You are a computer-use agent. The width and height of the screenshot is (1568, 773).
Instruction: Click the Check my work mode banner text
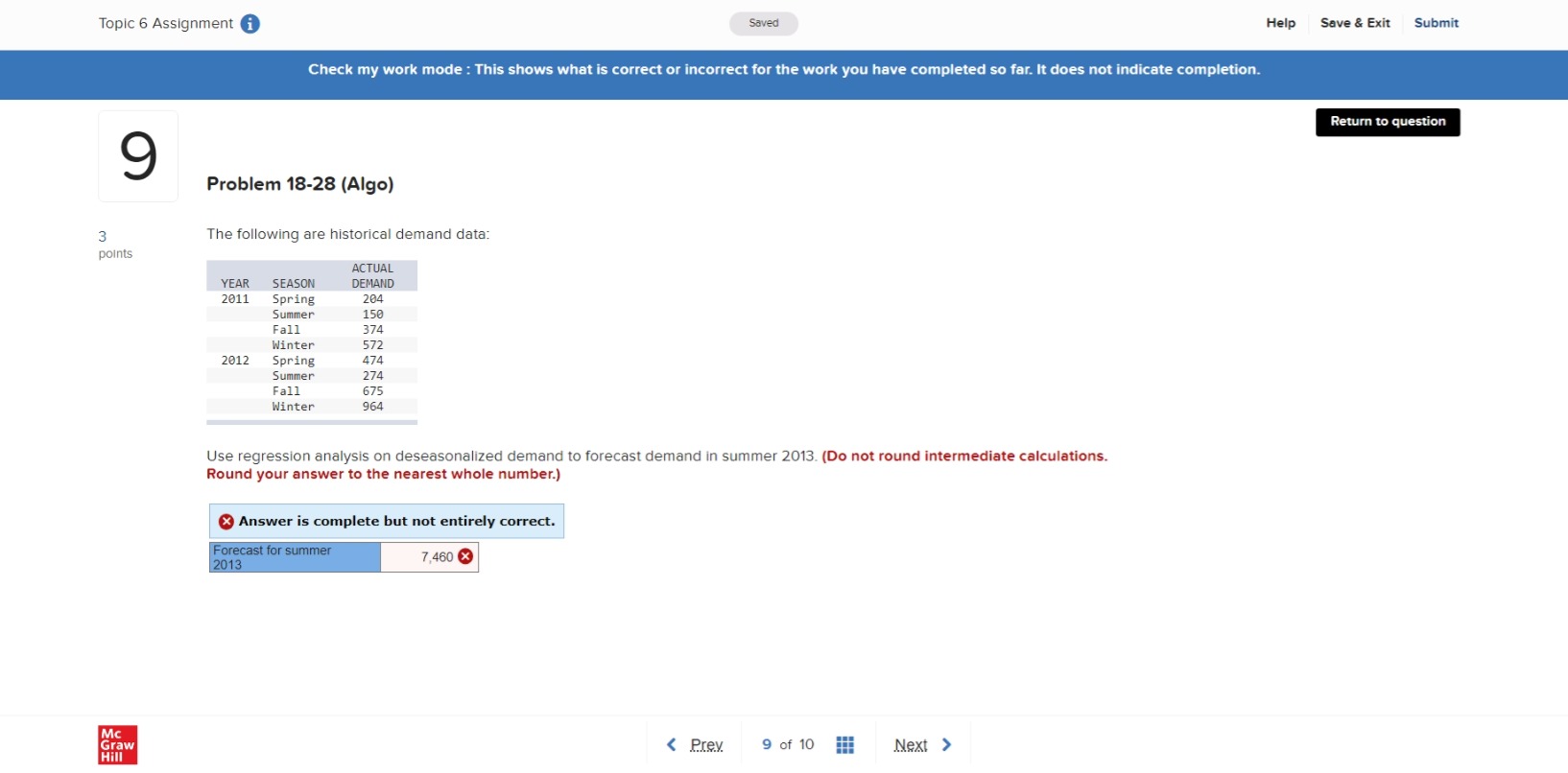pos(784,70)
